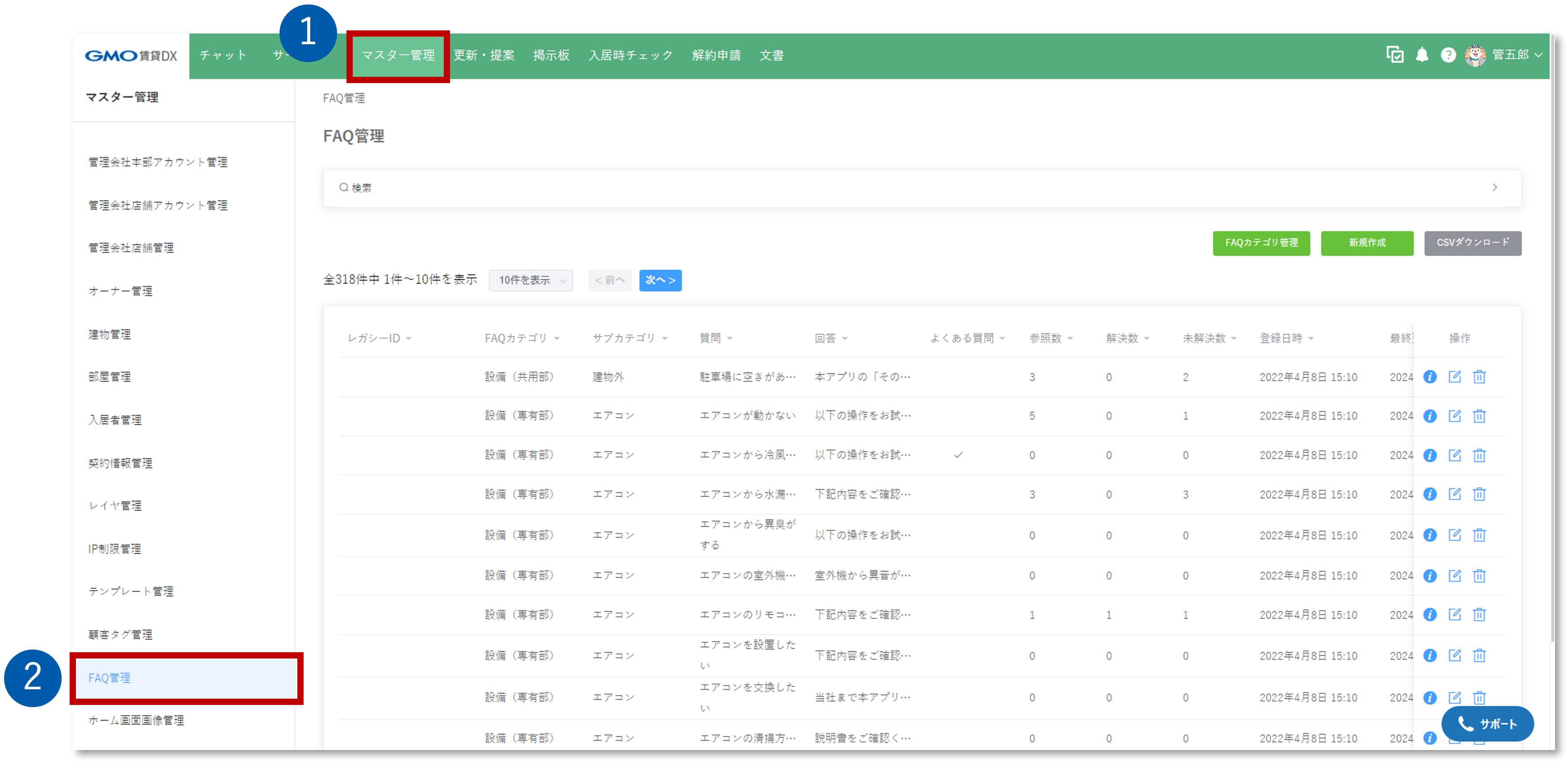Edit the エアコンが動かない FAQ entry
The height and width of the screenshot is (763, 1568).
(1455, 415)
